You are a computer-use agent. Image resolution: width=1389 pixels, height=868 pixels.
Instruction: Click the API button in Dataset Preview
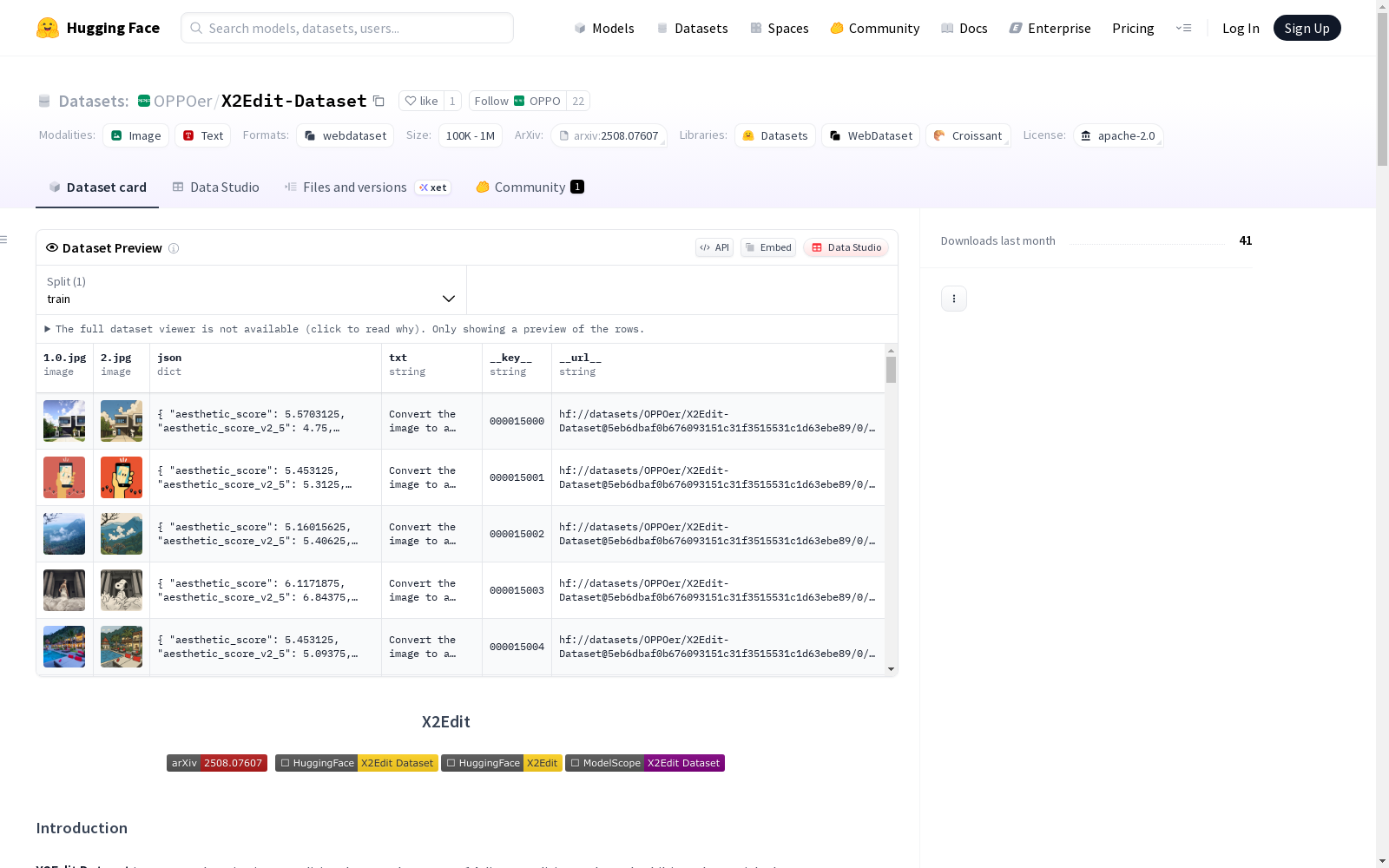pos(714,247)
